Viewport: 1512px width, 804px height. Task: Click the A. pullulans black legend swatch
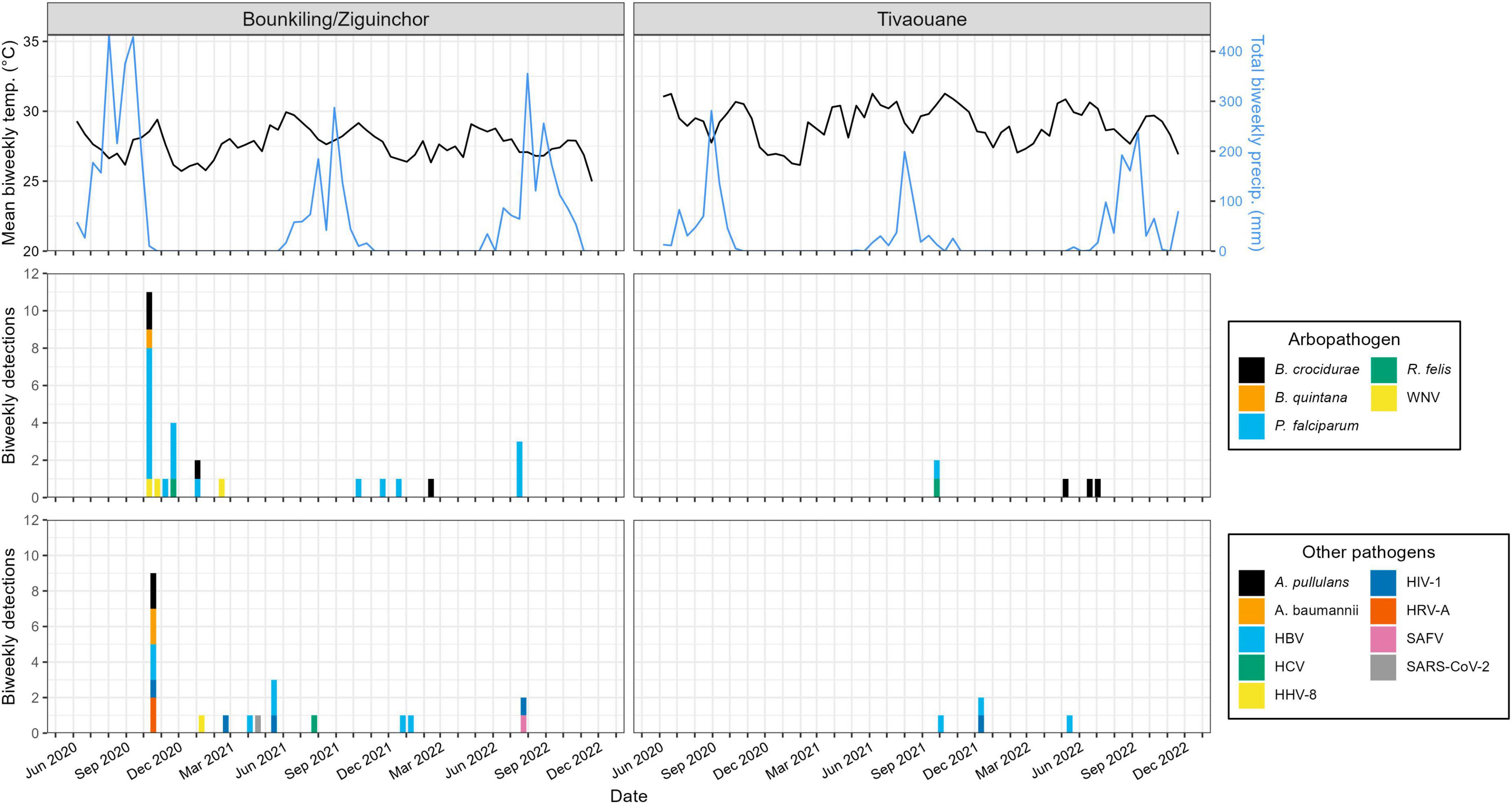[1251, 583]
